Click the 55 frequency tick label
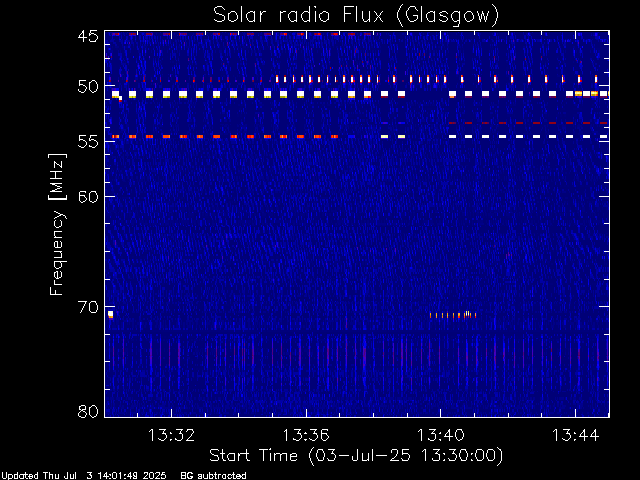The width and height of the screenshot is (640, 480). point(88,142)
